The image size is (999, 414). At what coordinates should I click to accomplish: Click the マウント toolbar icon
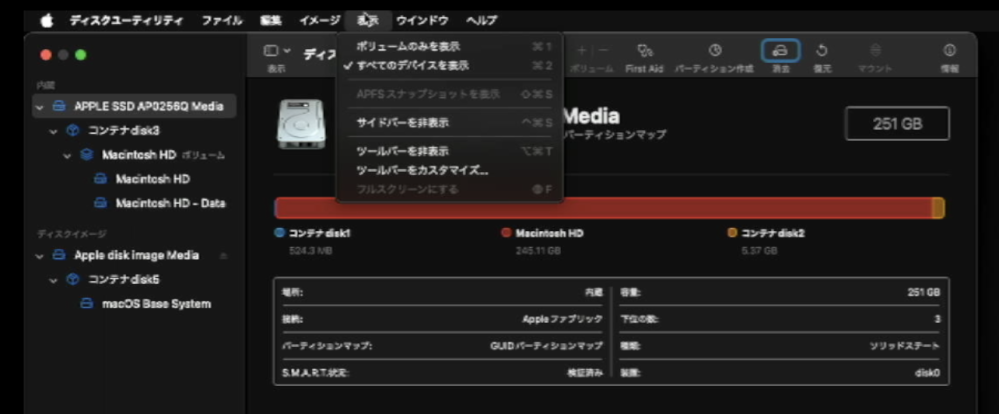877,50
